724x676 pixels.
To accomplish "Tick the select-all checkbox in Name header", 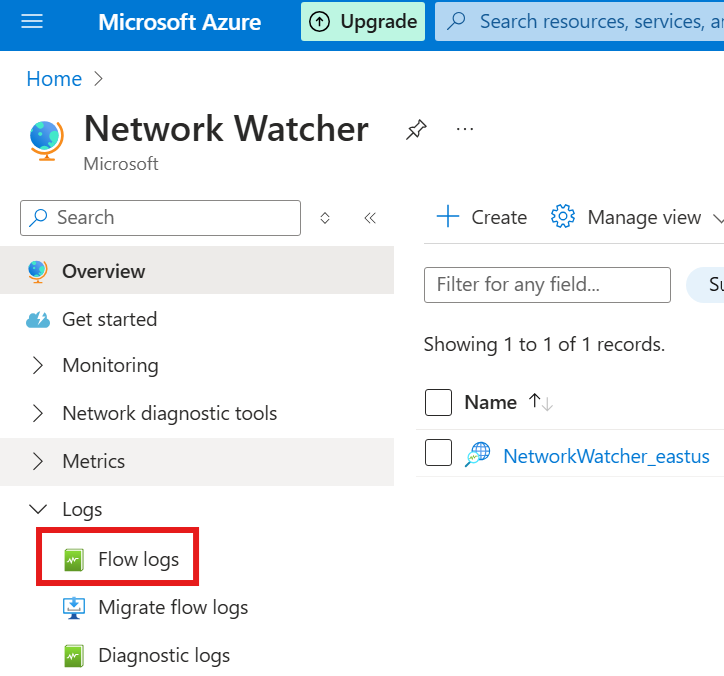I will click(x=438, y=403).
